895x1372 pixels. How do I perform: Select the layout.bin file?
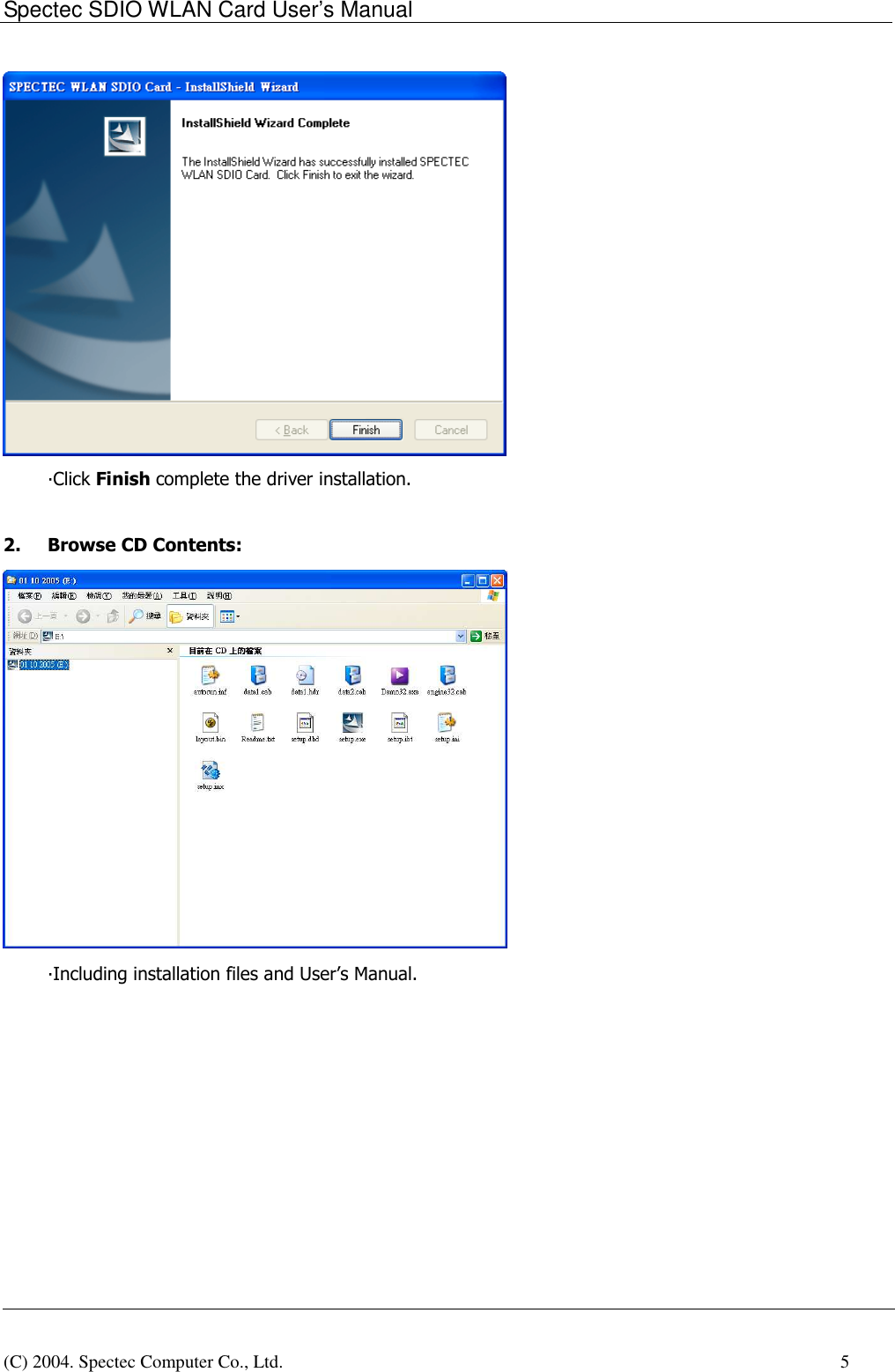coord(209,722)
